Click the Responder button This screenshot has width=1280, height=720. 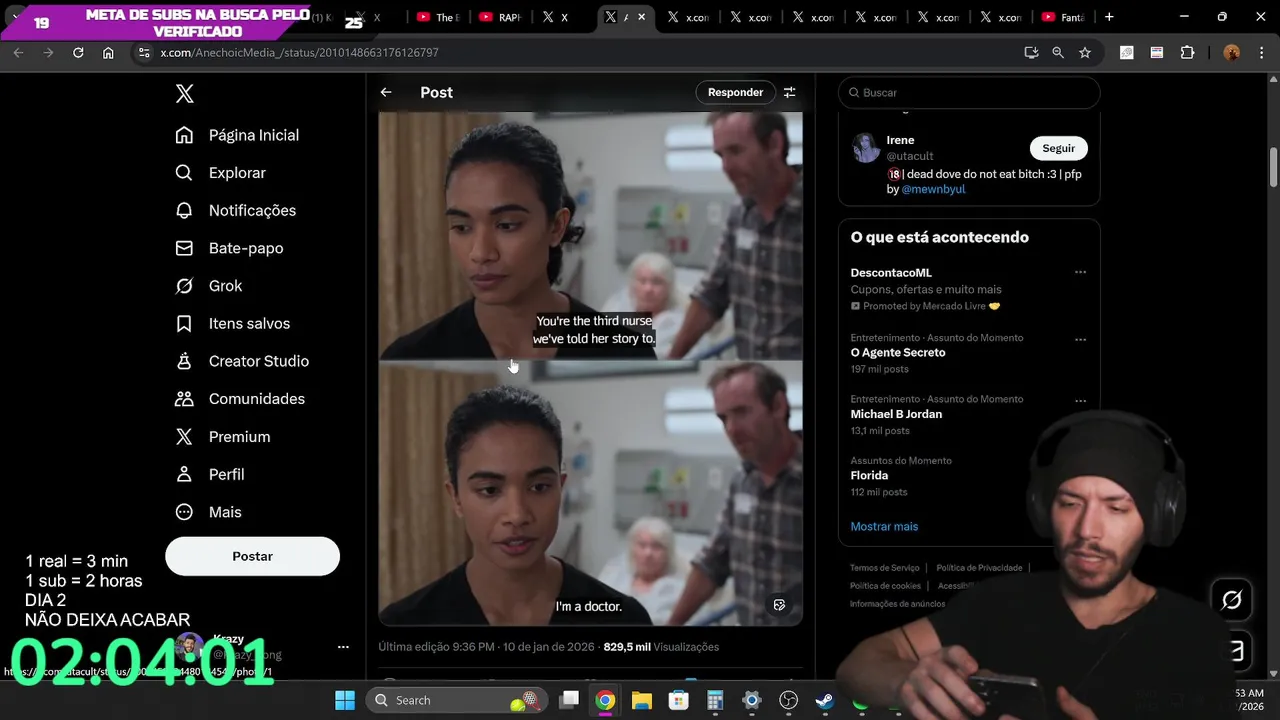(735, 92)
